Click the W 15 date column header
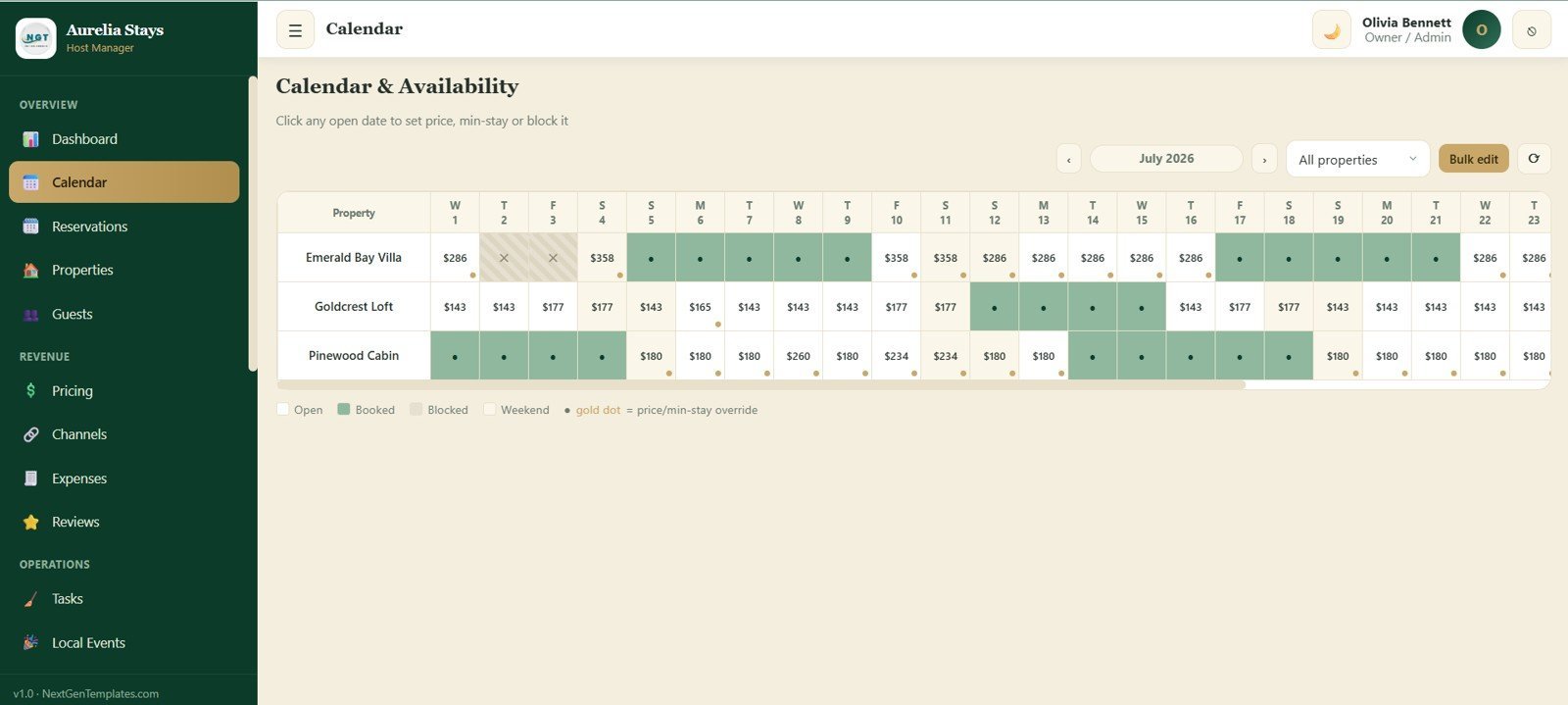Screen dimensions: 1568x705 1142,213
